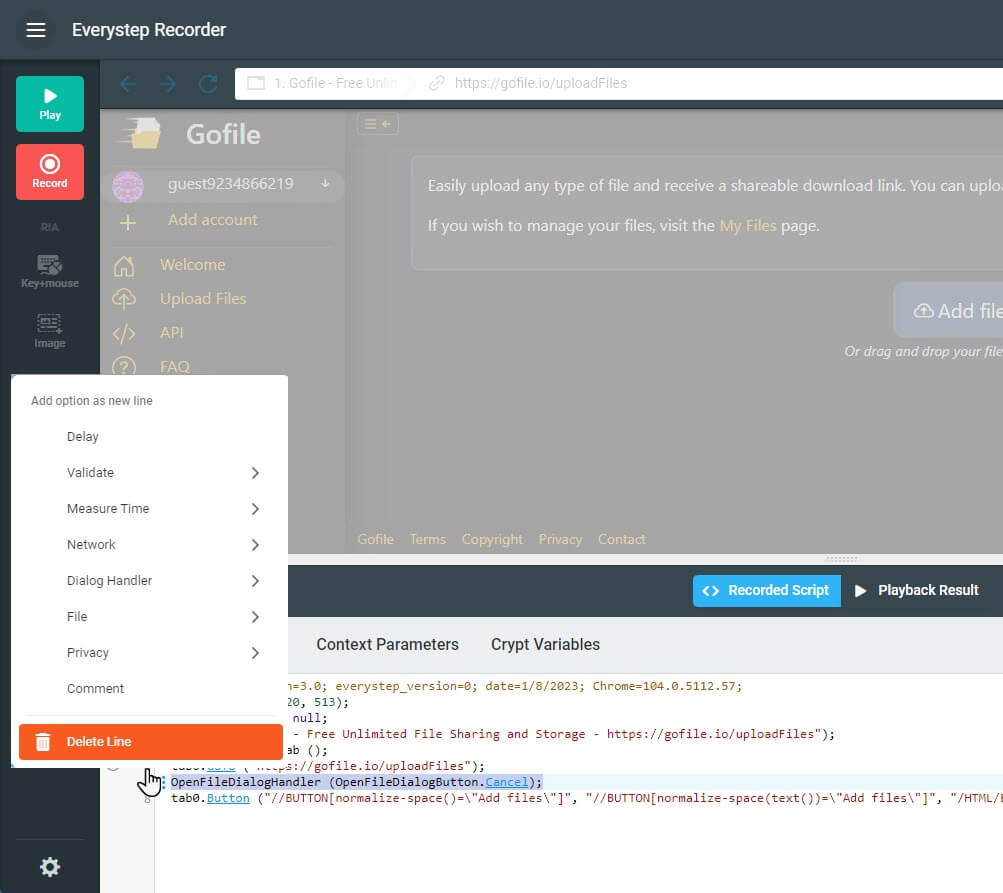Image resolution: width=1003 pixels, height=893 pixels.
Task: Expand the Measure Time submenu
Action: pos(151,509)
